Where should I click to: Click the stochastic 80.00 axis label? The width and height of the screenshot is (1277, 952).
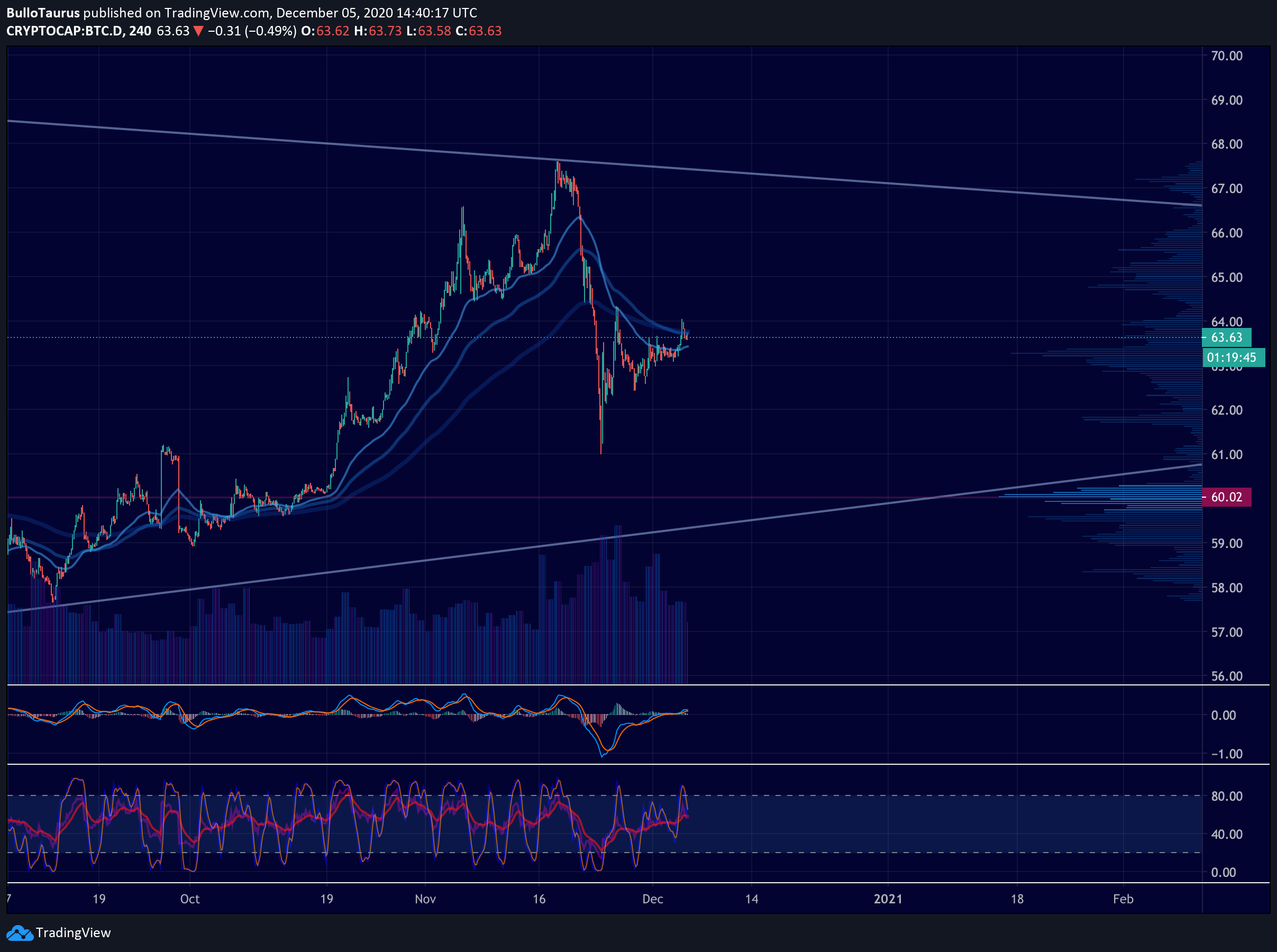point(1226,796)
